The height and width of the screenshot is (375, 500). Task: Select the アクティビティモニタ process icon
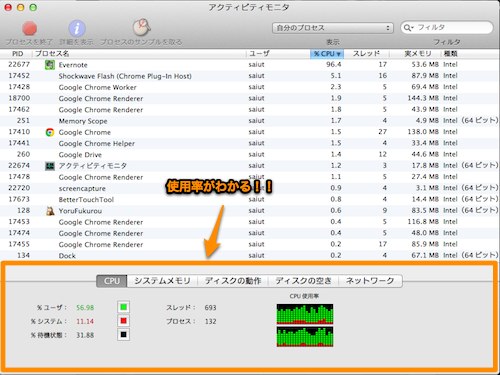(50, 166)
